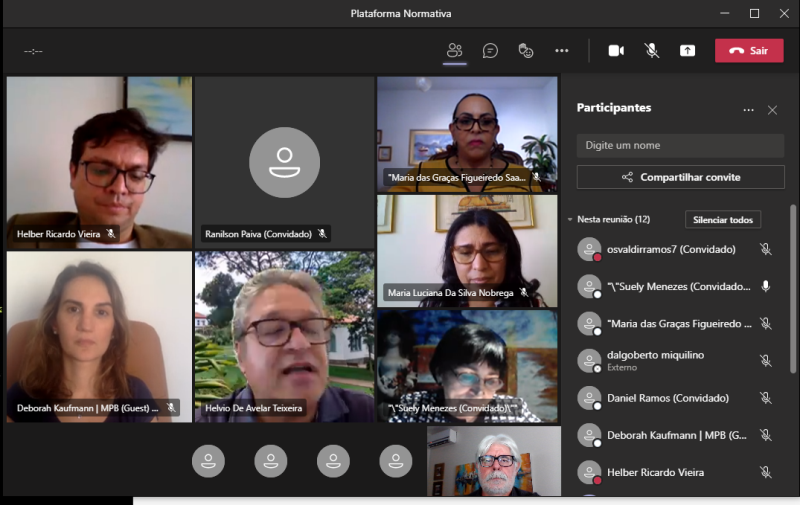
Task: Leave the meeting with Sair button
Action: [749, 50]
